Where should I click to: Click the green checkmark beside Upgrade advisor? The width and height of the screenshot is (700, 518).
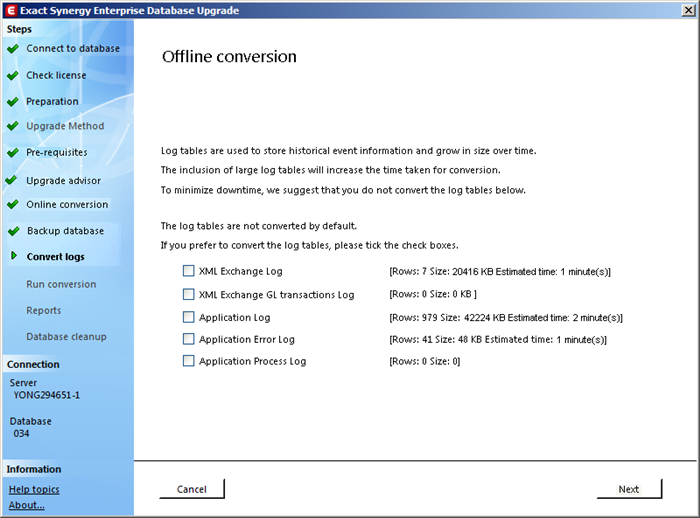pyautogui.click(x=11, y=180)
